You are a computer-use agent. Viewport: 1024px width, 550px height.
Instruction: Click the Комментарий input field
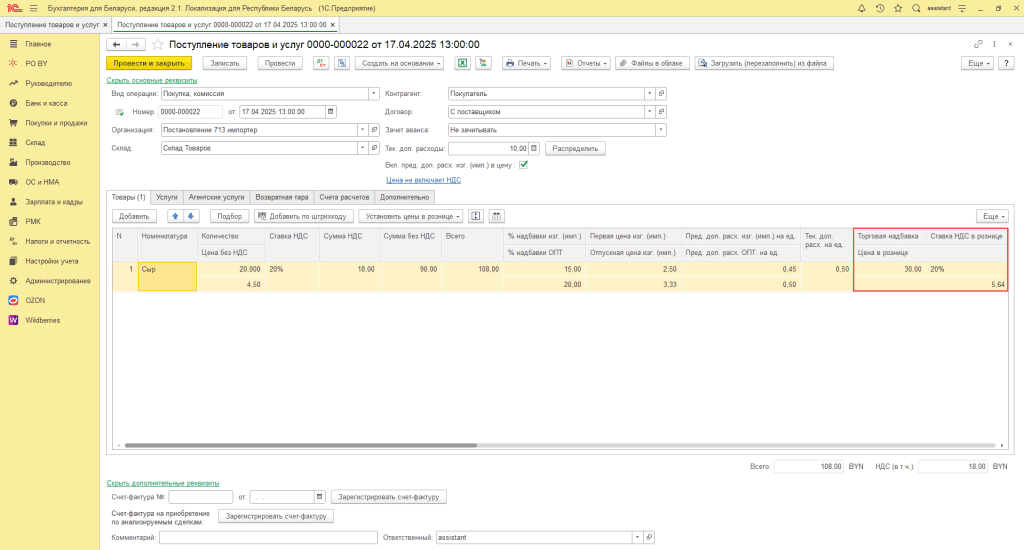click(268, 538)
